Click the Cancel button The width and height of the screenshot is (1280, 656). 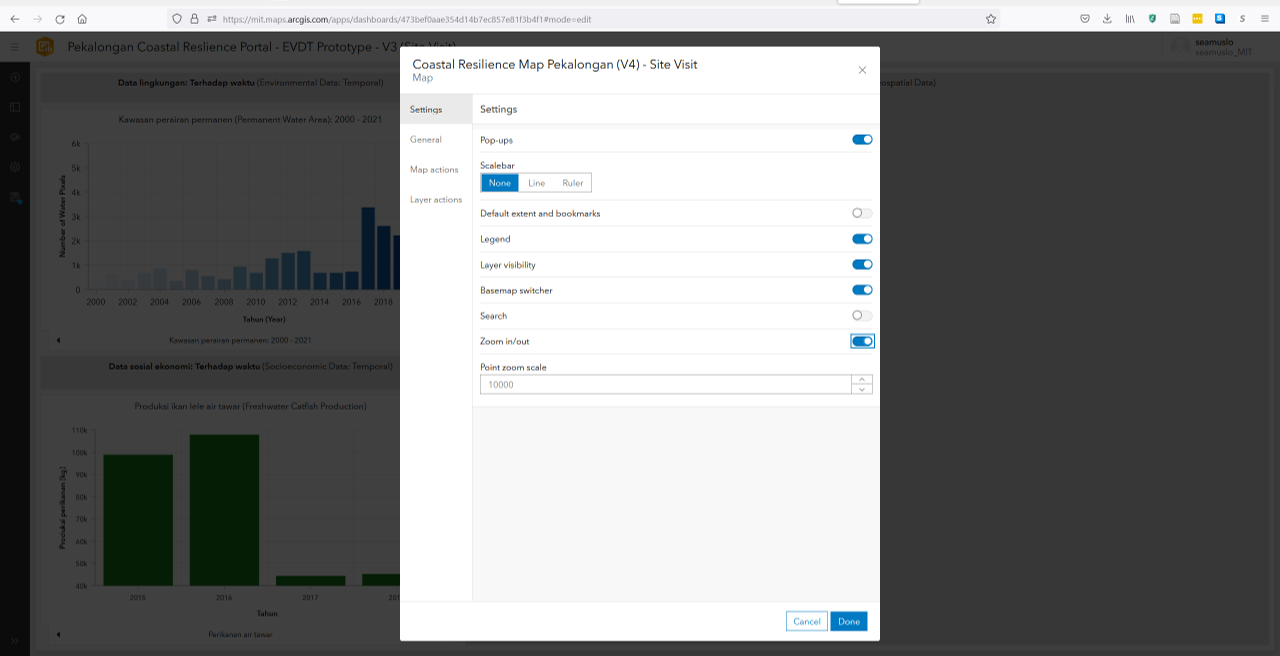[x=806, y=621]
